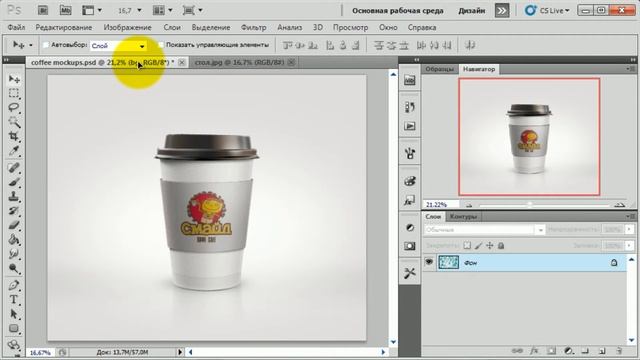Select the Type tool
Viewport: 640px width, 360px height.
[x=14, y=300]
